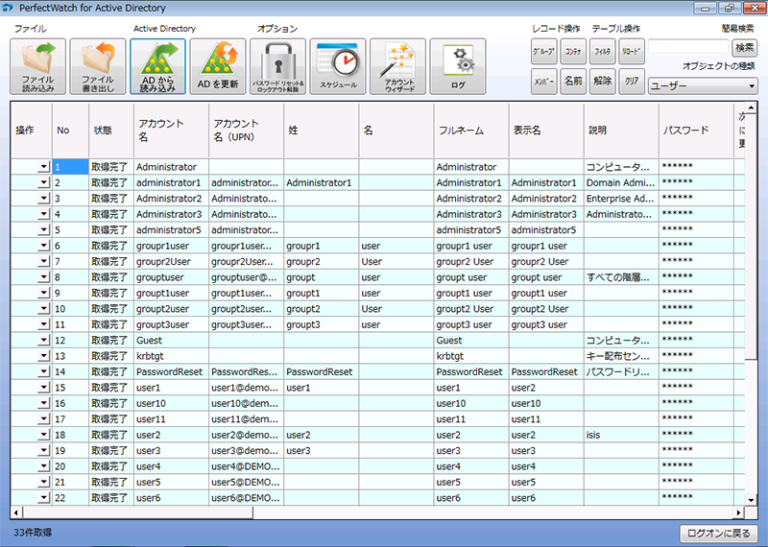768x547 pixels.
Task: Click the 検索 search button
Action: pos(745,47)
